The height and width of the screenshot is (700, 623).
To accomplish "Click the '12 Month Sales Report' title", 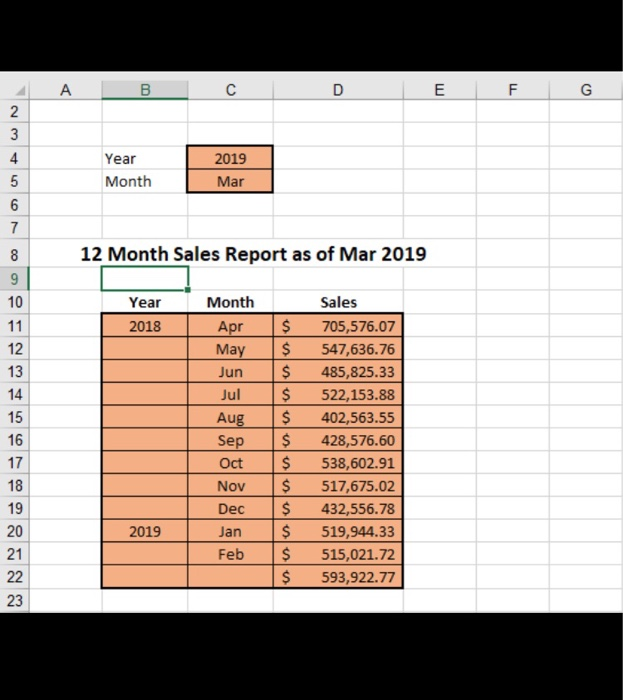I will pos(253,254).
